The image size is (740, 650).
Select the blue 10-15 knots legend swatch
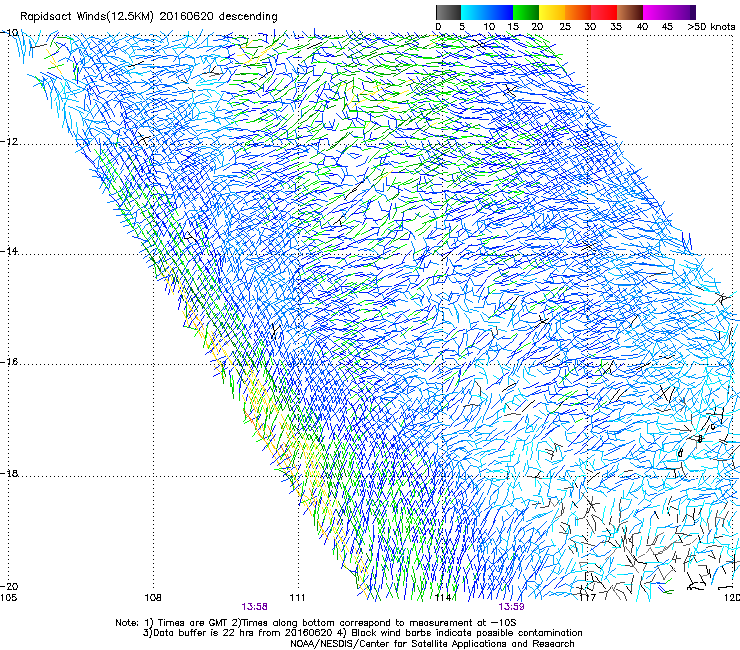[x=500, y=12]
